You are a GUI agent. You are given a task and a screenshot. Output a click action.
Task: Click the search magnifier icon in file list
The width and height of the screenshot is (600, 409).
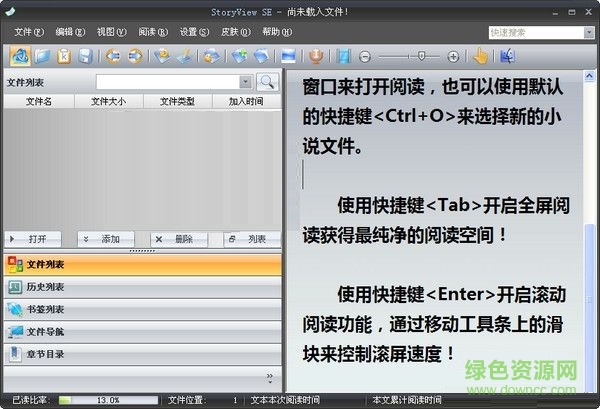267,82
